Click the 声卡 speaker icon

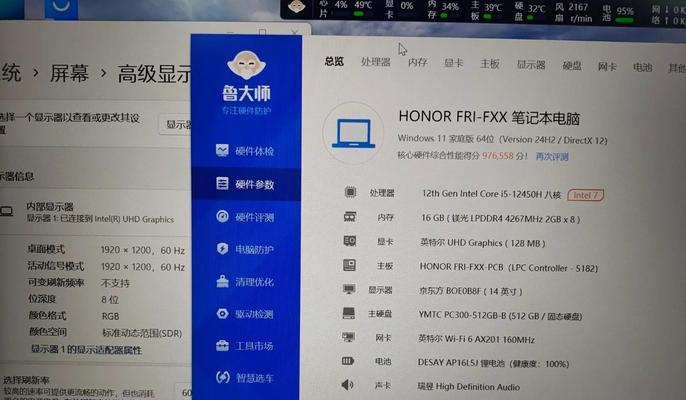pyautogui.click(x=347, y=385)
